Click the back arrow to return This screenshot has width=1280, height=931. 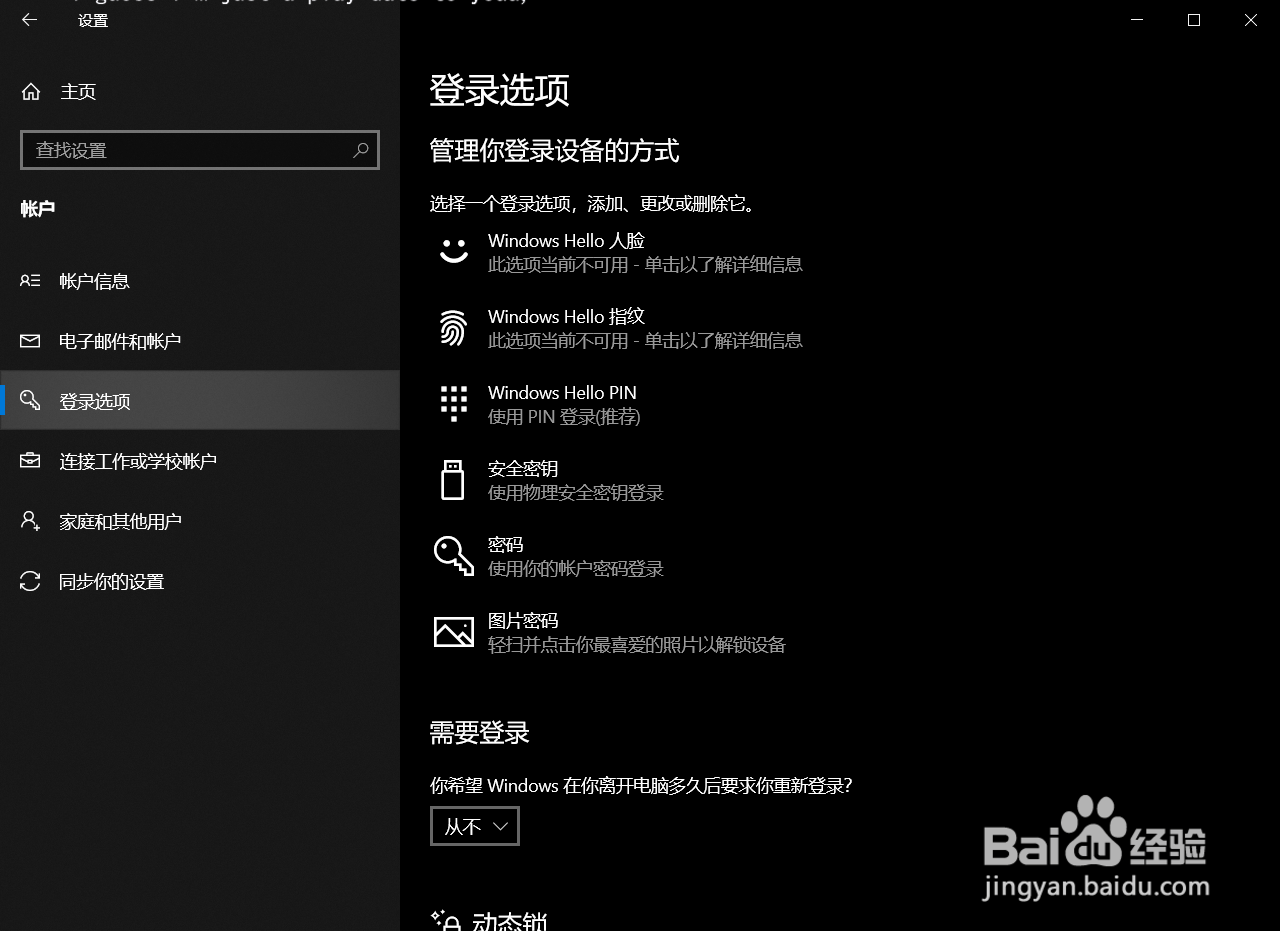point(29,19)
